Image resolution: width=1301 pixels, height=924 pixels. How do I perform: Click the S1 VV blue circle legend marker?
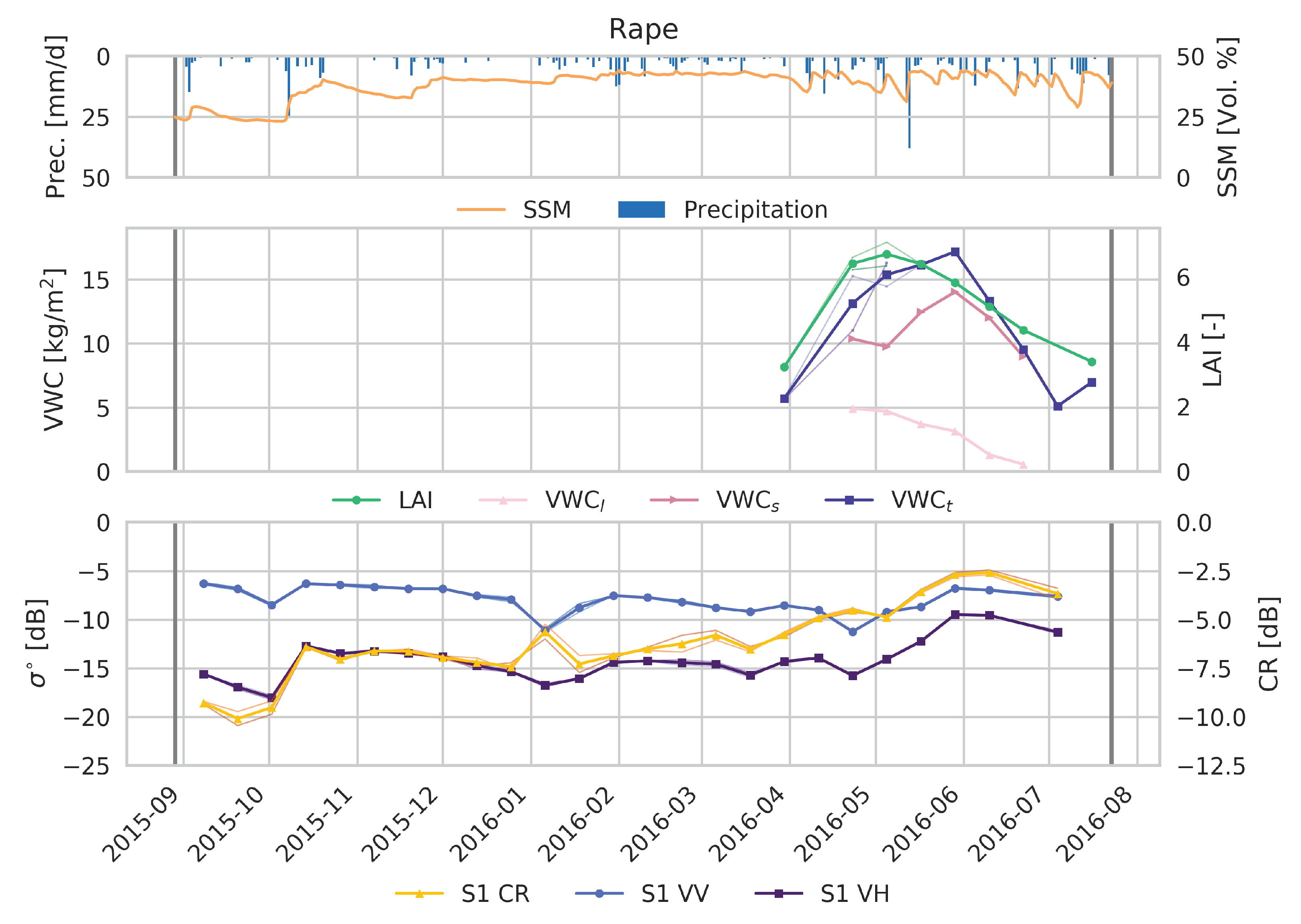click(599, 894)
